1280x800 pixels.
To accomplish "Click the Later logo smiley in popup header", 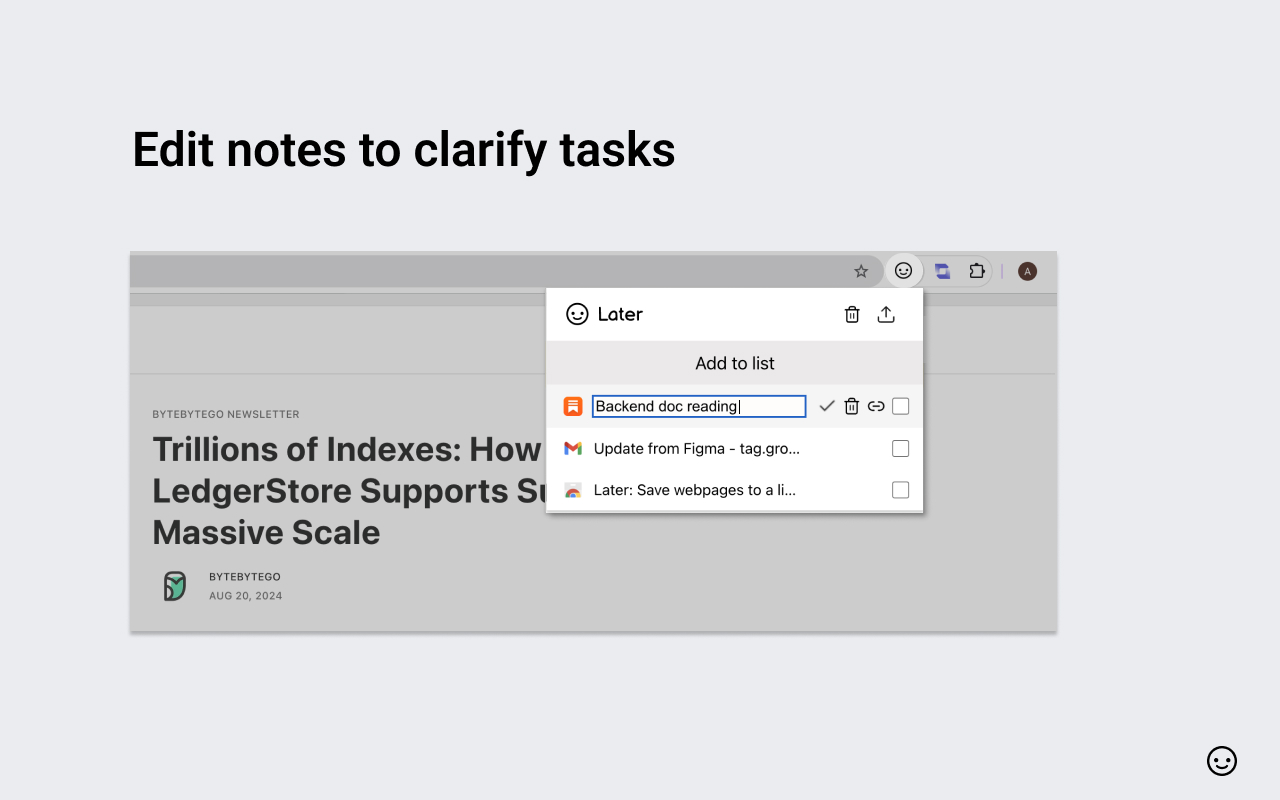I will 577,314.
